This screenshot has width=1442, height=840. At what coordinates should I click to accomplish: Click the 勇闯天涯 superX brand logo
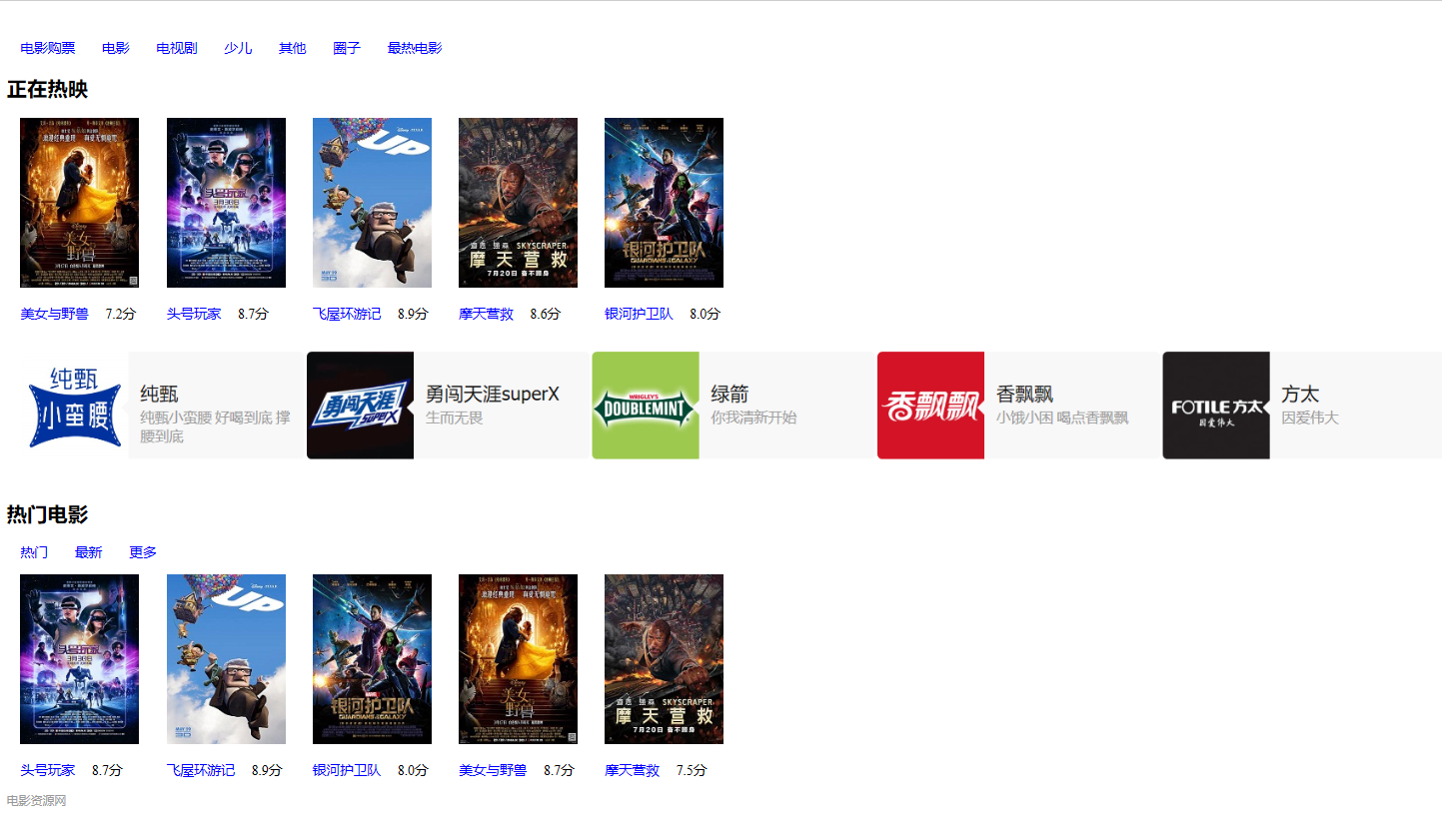(360, 406)
